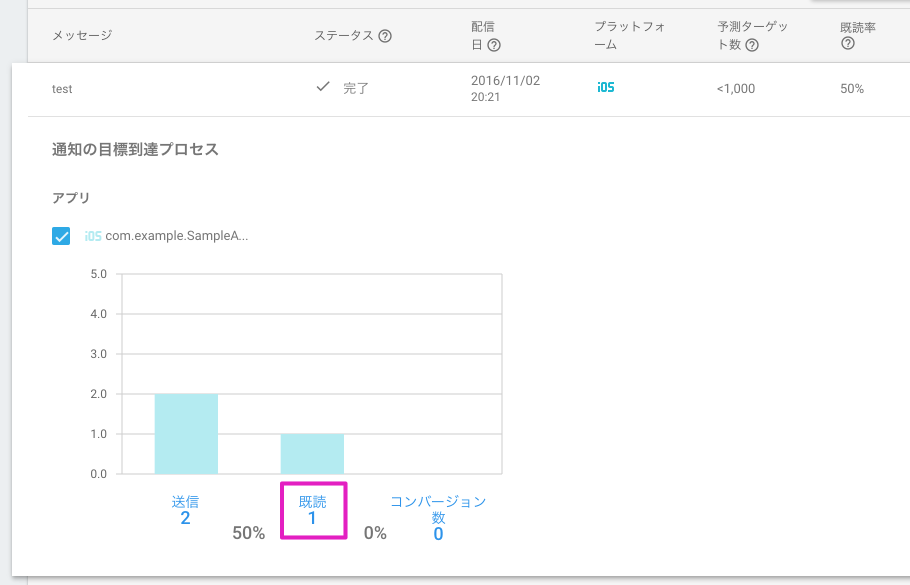Click the com.example.SampleA... app name
Image resolution: width=910 pixels, height=585 pixels.
(x=176, y=236)
